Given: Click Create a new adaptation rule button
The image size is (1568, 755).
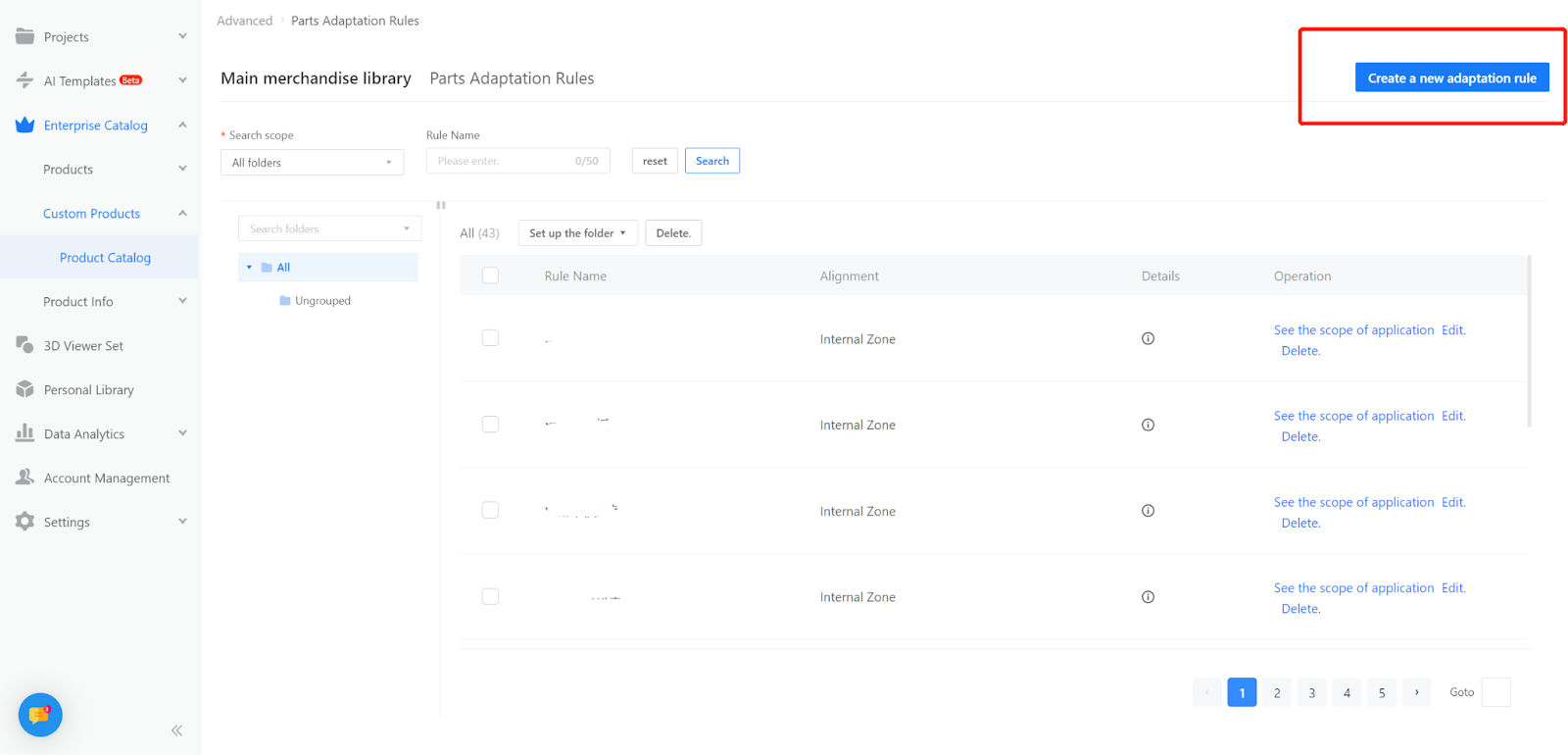Looking at the screenshot, I should click(1451, 78).
